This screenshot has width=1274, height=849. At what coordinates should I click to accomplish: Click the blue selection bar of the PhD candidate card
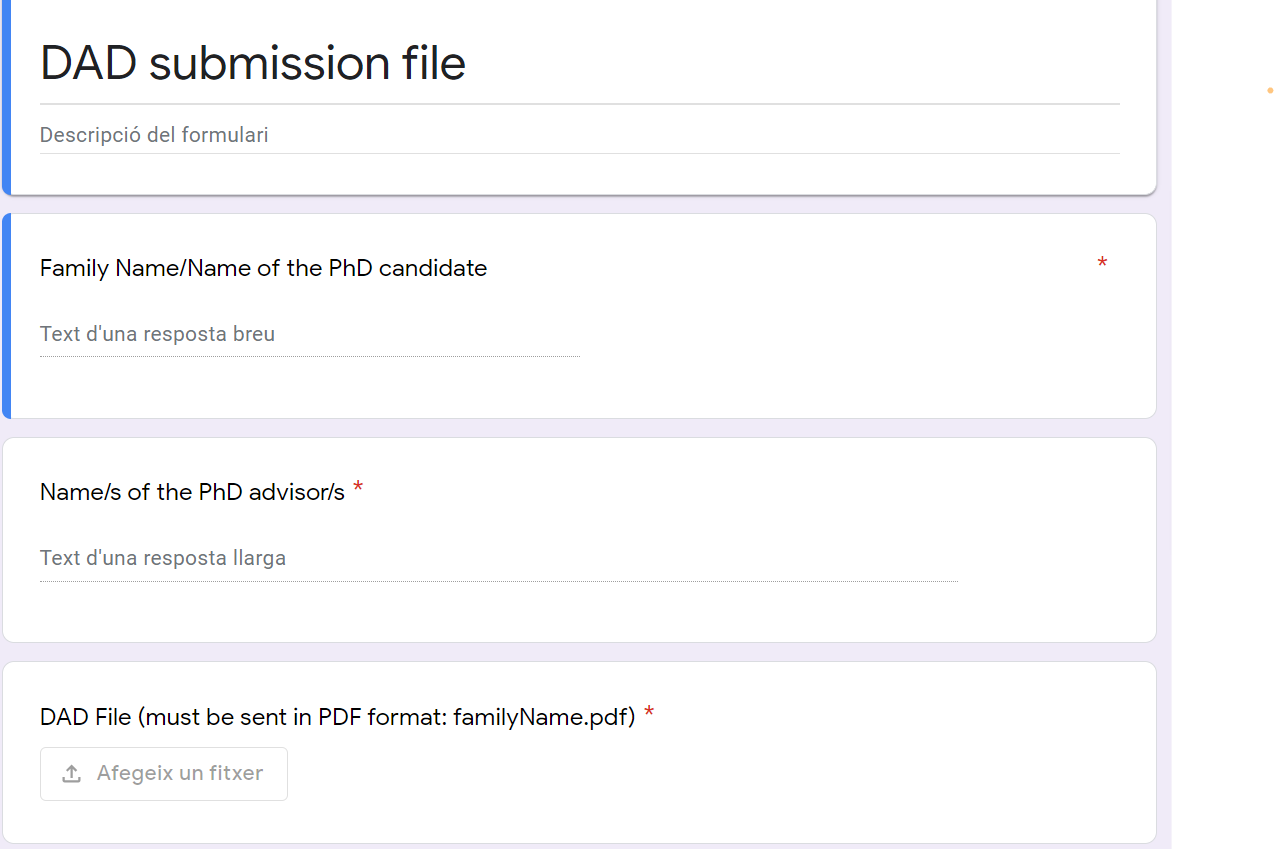(x=6, y=315)
